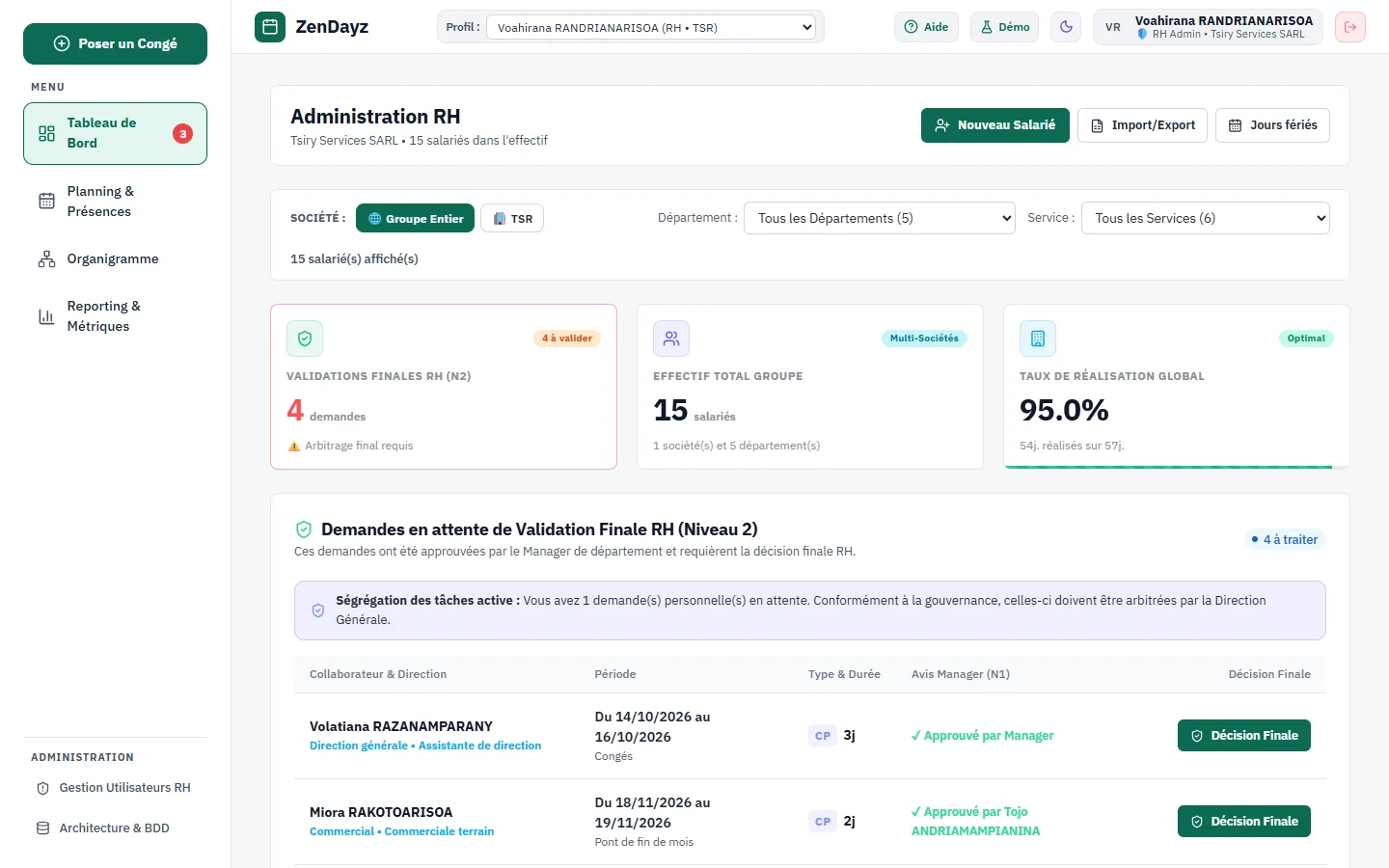Click Décision Finale for Volatiana RAZANAMPARANY
1389x868 pixels.
point(1244,736)
